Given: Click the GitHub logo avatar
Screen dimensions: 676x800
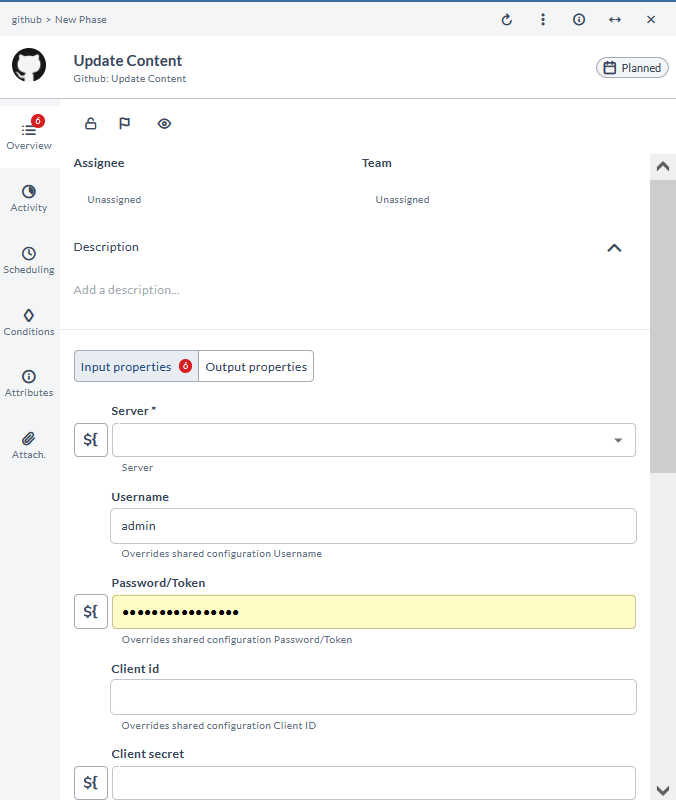Looking at the screenshot, I should click(29, 66).
